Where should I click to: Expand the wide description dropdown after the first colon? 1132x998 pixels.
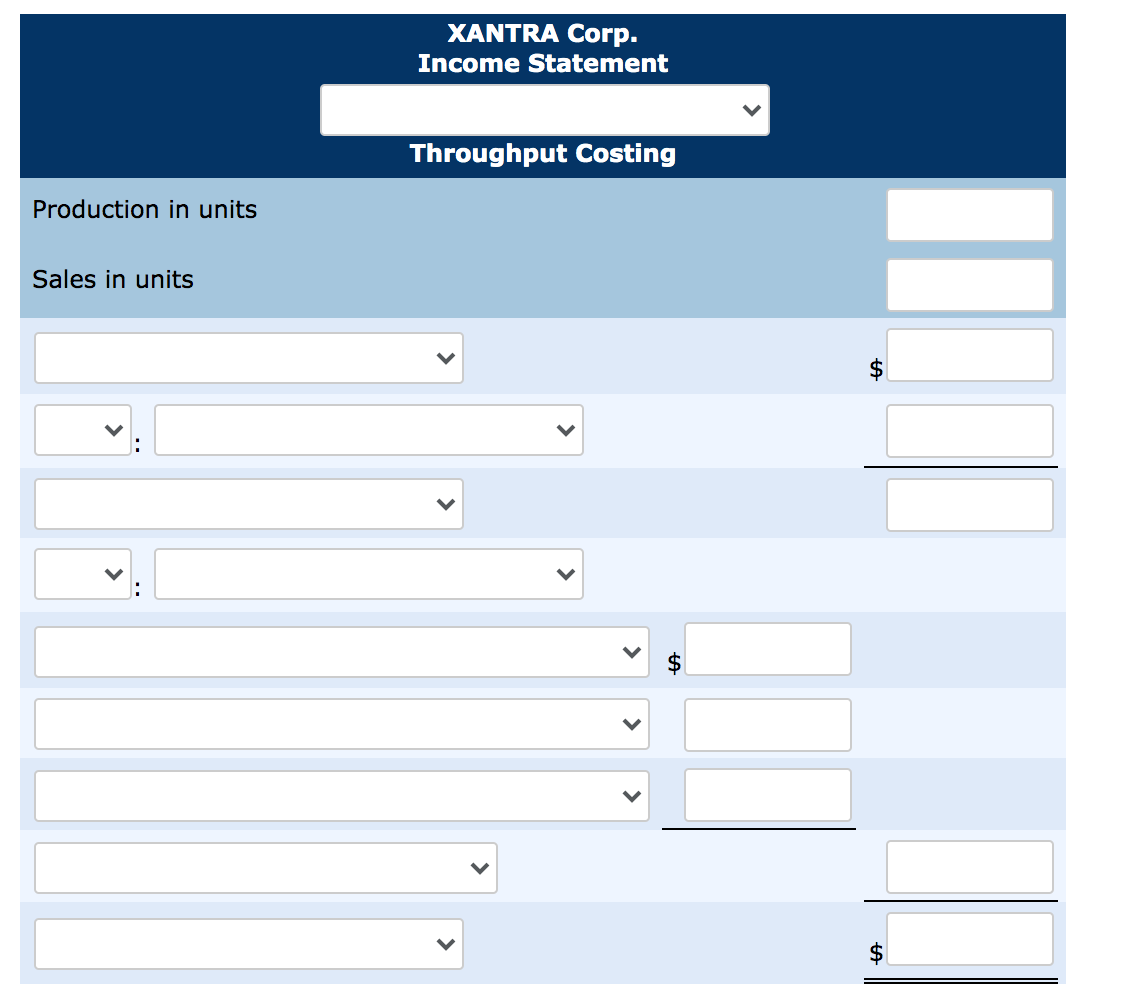(x=368, y=429)
